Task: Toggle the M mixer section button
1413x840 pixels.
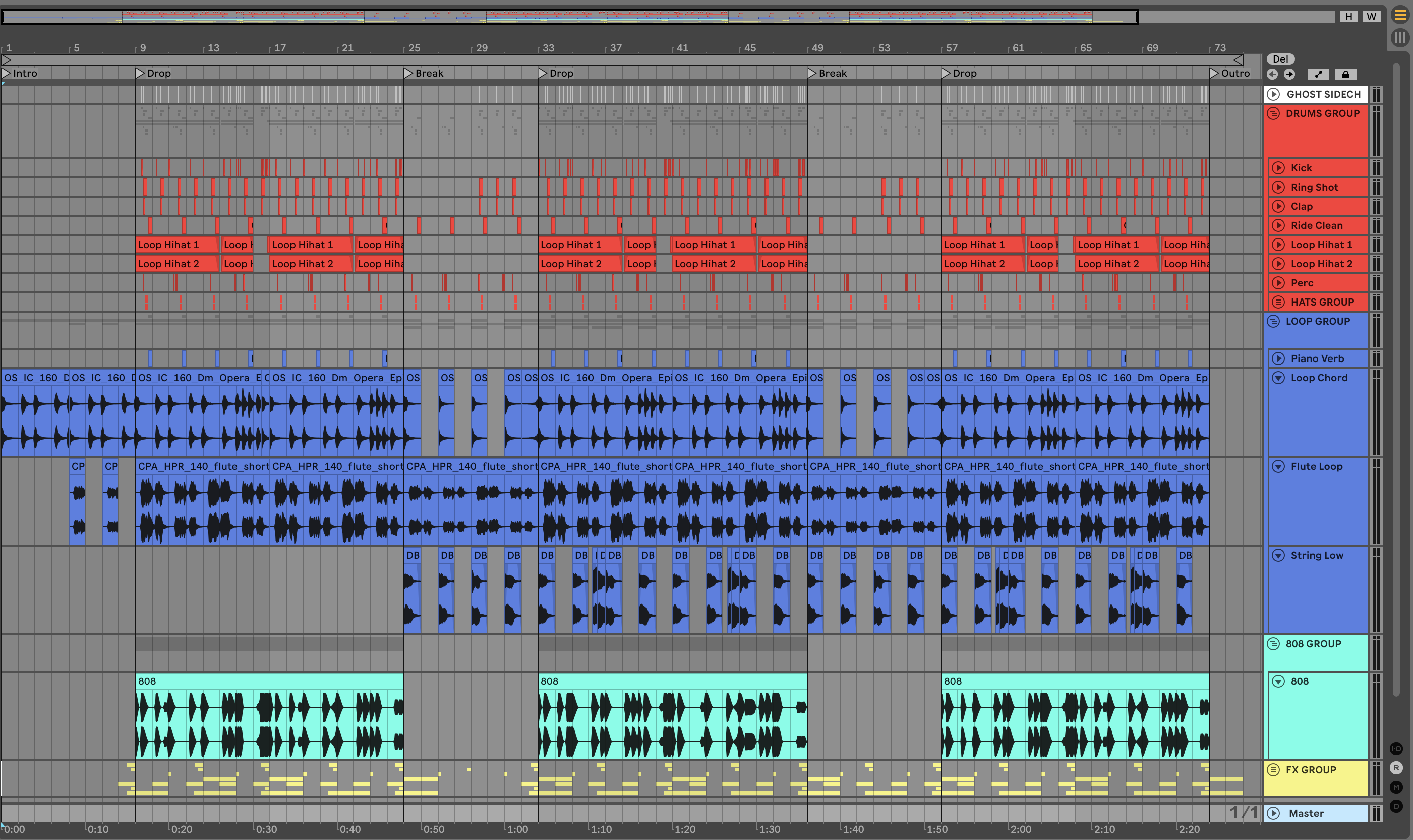Action: point(1396,787)
